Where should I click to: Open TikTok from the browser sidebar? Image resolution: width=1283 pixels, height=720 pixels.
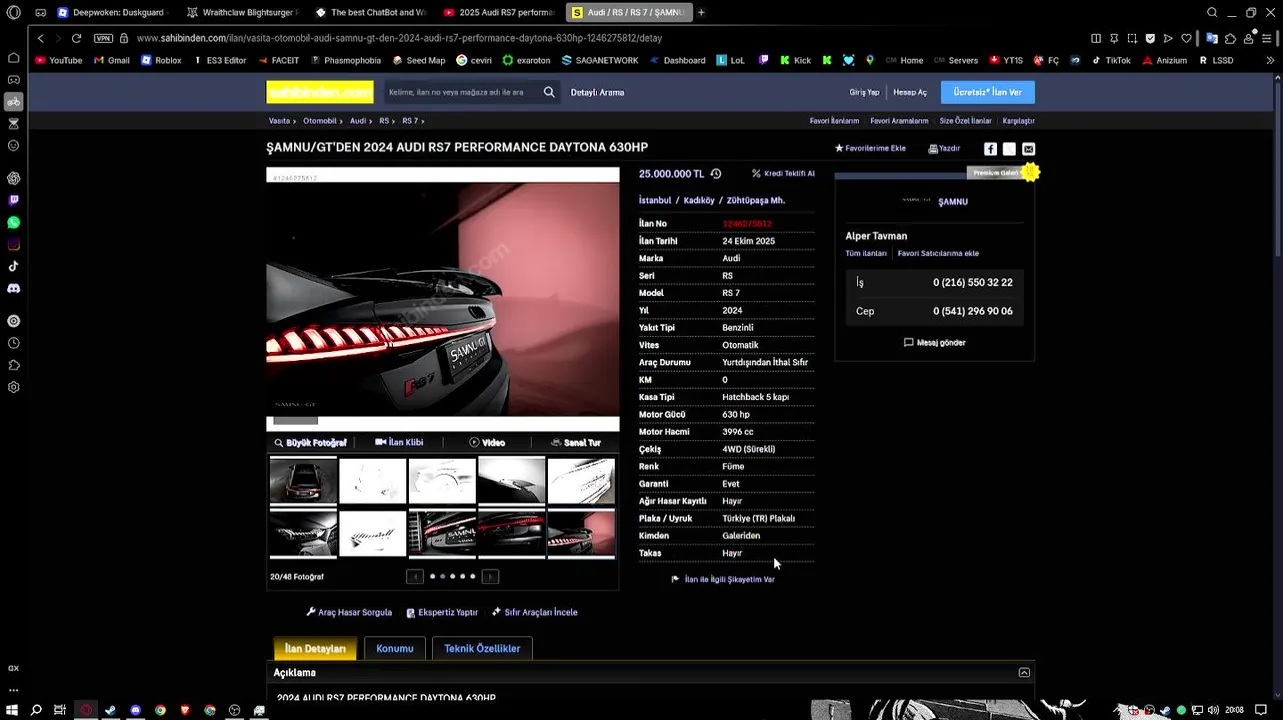[x=13, y=266]
